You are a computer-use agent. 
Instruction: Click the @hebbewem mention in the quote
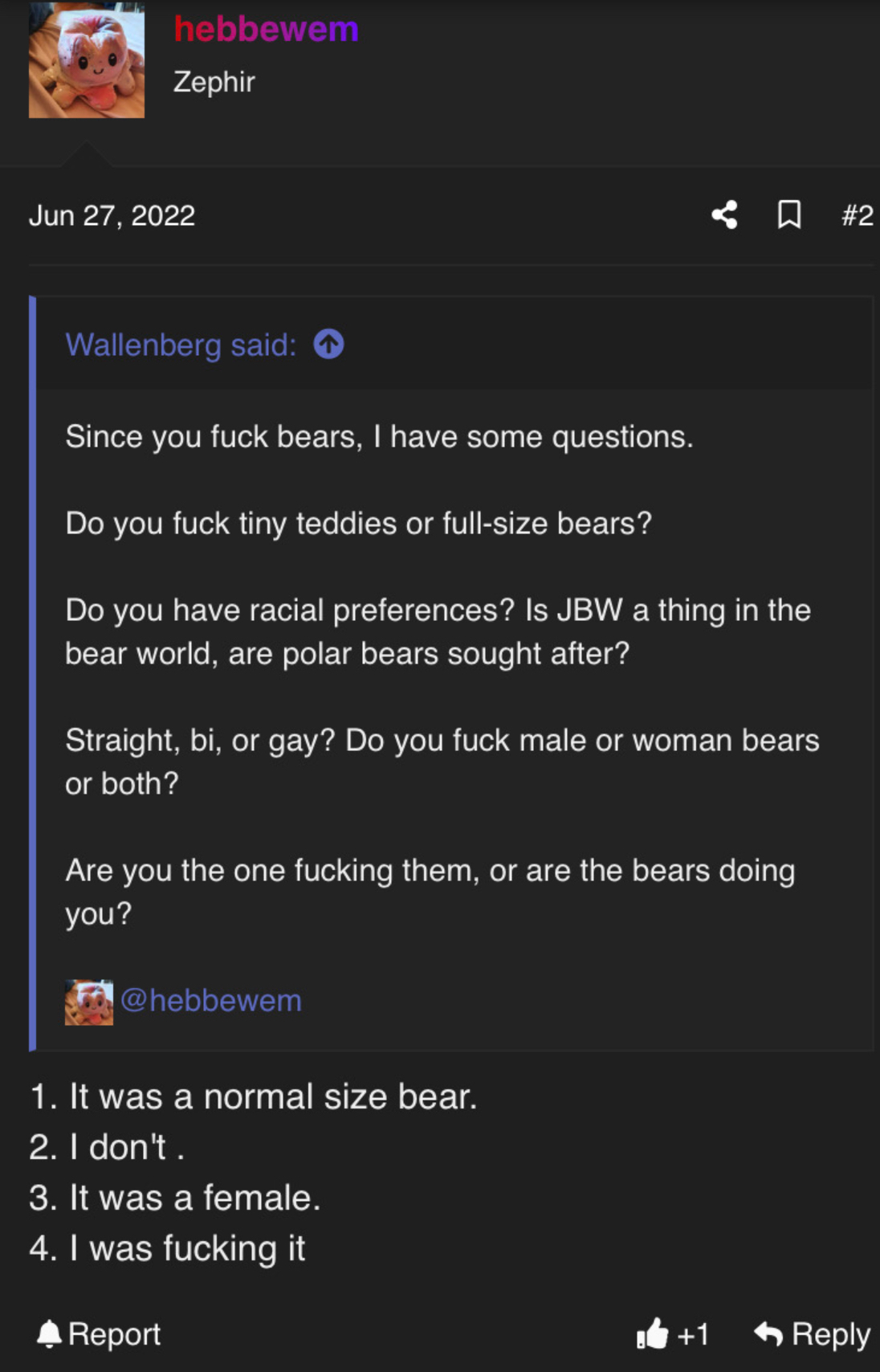211,1001
